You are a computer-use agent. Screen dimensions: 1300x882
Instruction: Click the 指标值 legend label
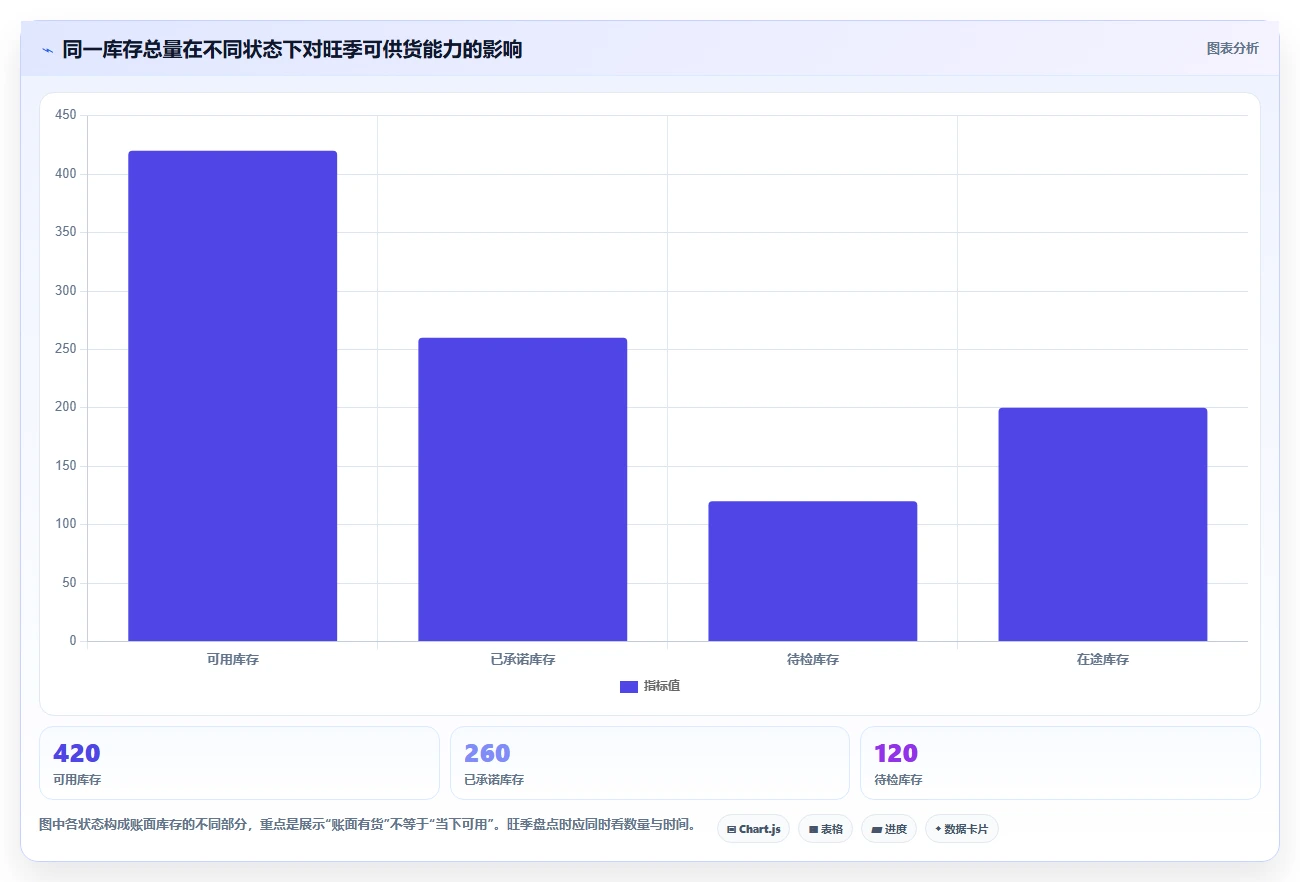tap(661, 686)
